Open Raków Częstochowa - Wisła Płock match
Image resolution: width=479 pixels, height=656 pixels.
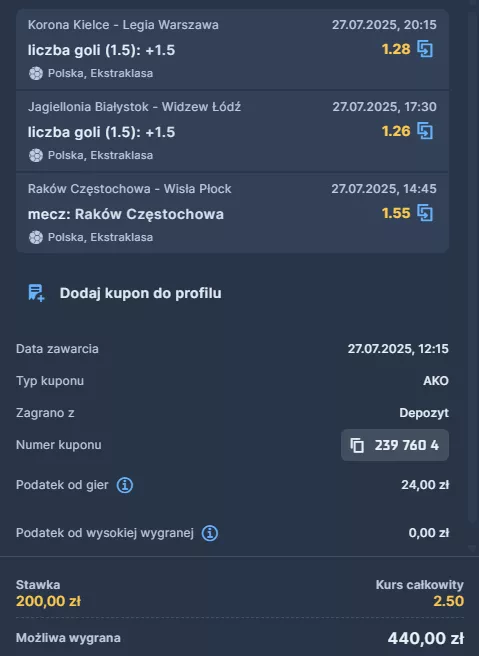(130, 189)
